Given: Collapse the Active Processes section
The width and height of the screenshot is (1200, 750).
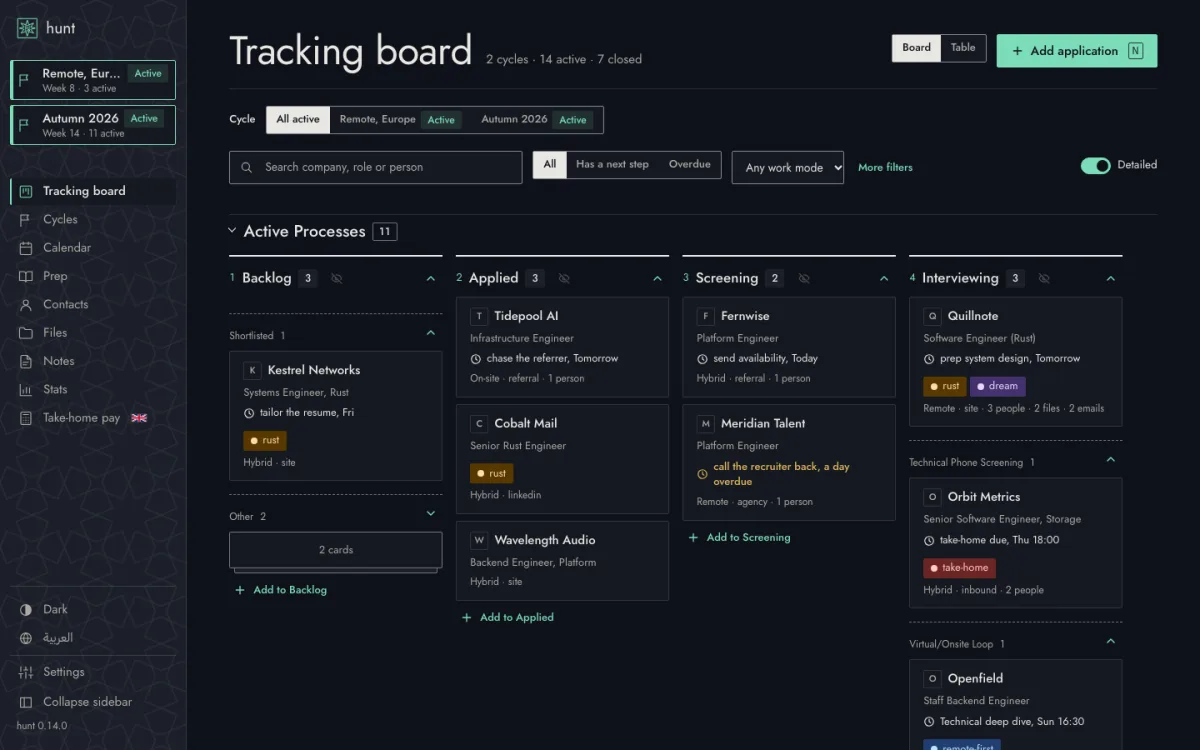Looking at the screenshot, I should pos(233,231).
